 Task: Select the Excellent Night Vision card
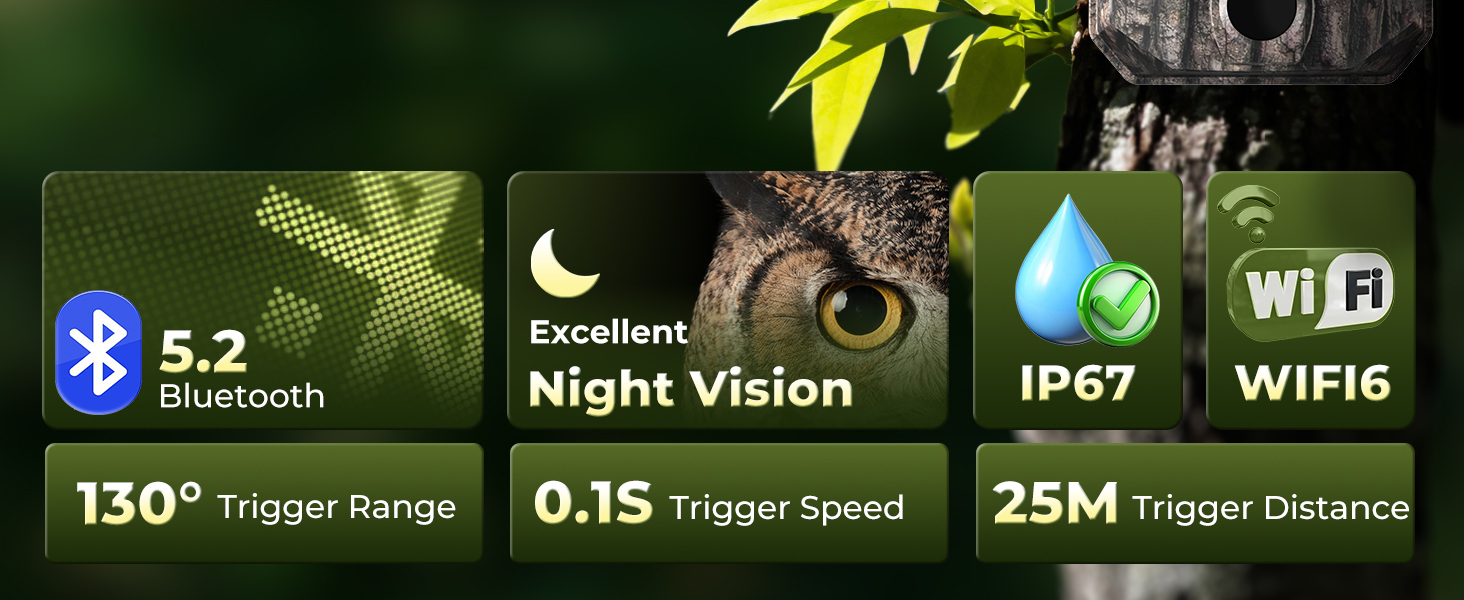point(728,299)
